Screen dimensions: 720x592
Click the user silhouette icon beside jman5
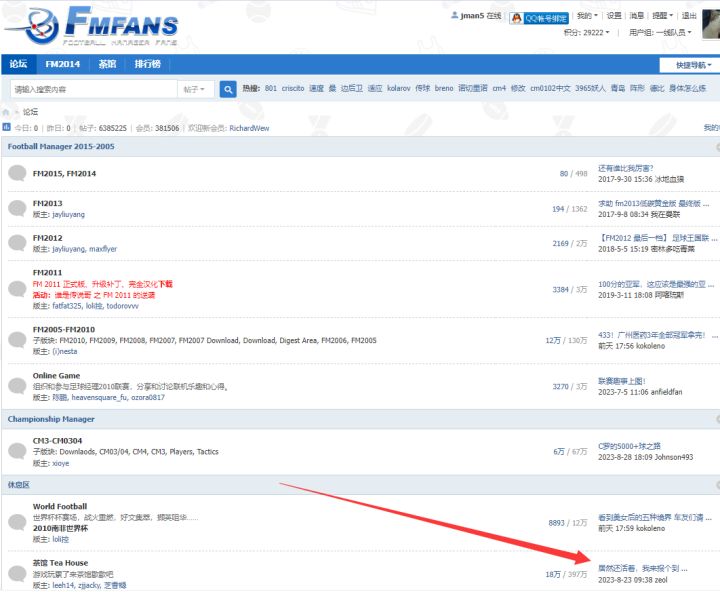click(454, 16)
